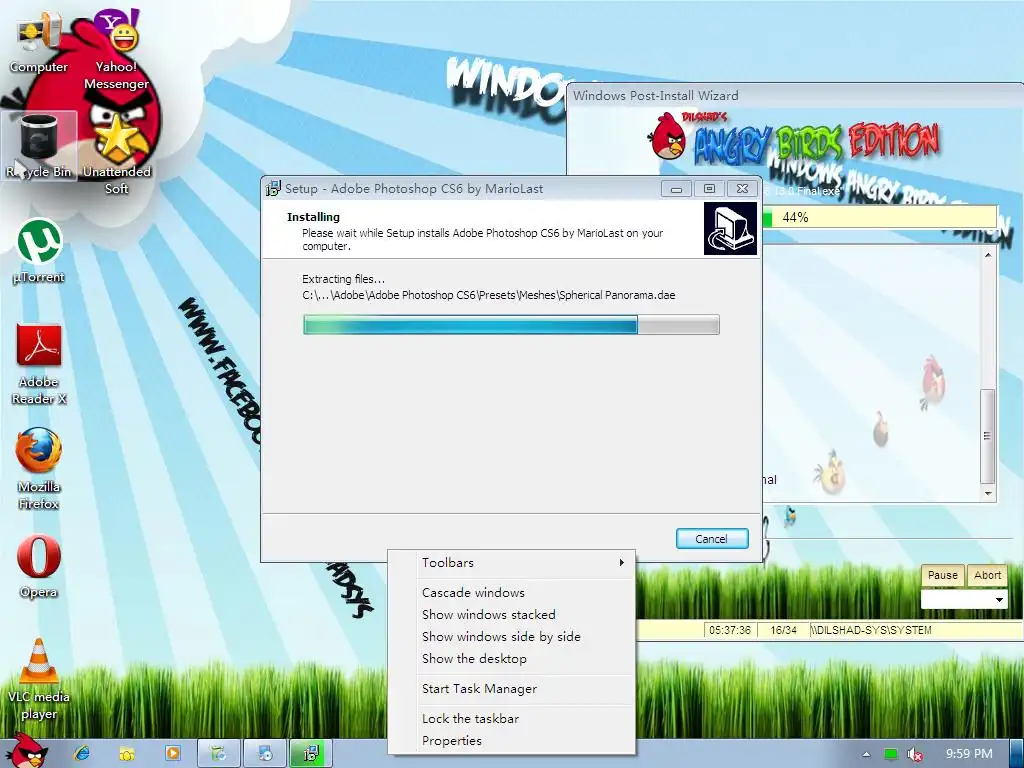Select Show windows stacked
The width and height of the screenshot is (1024, 768).
coord(511,615)
